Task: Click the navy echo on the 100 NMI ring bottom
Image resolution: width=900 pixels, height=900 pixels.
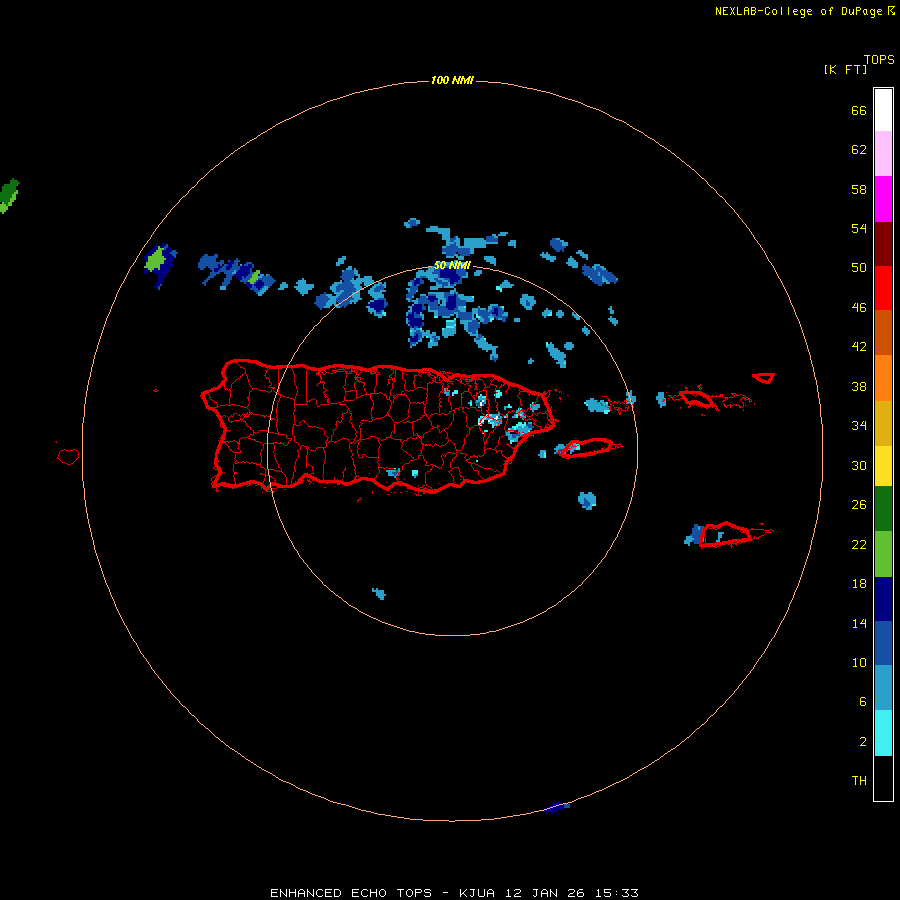Action: click(x=556, y=808)
